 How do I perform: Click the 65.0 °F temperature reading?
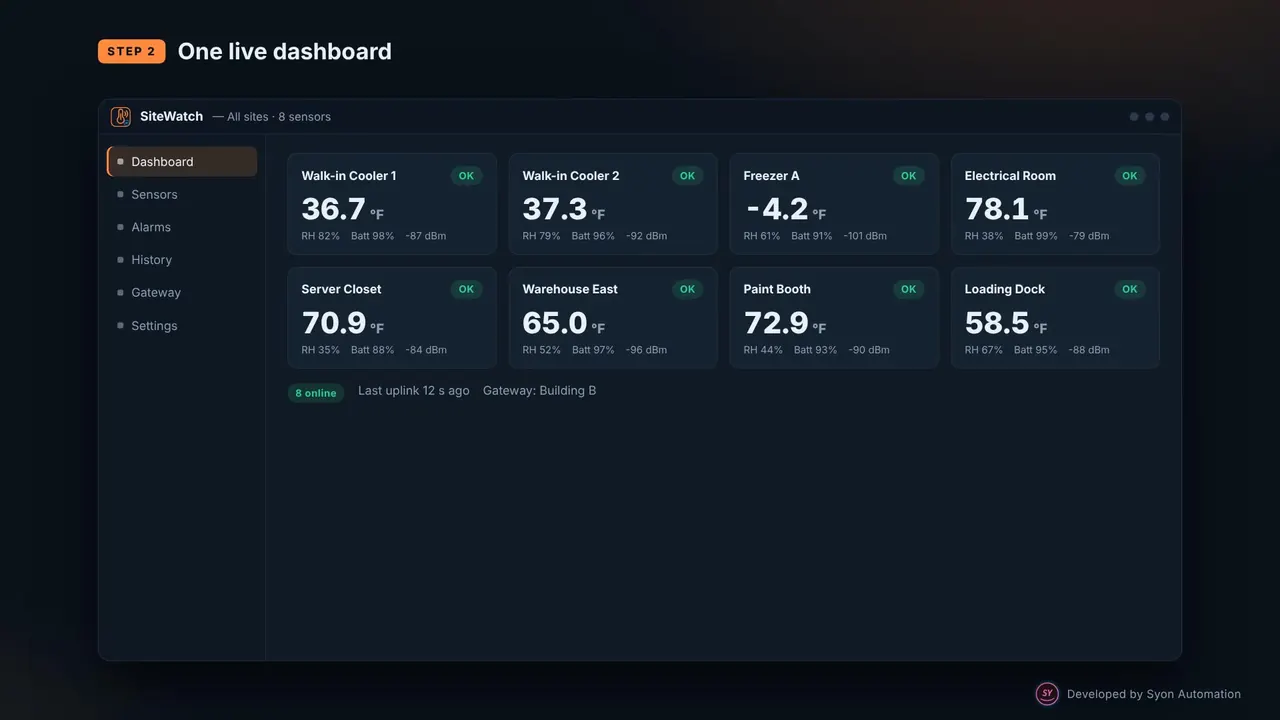(564, 323)
